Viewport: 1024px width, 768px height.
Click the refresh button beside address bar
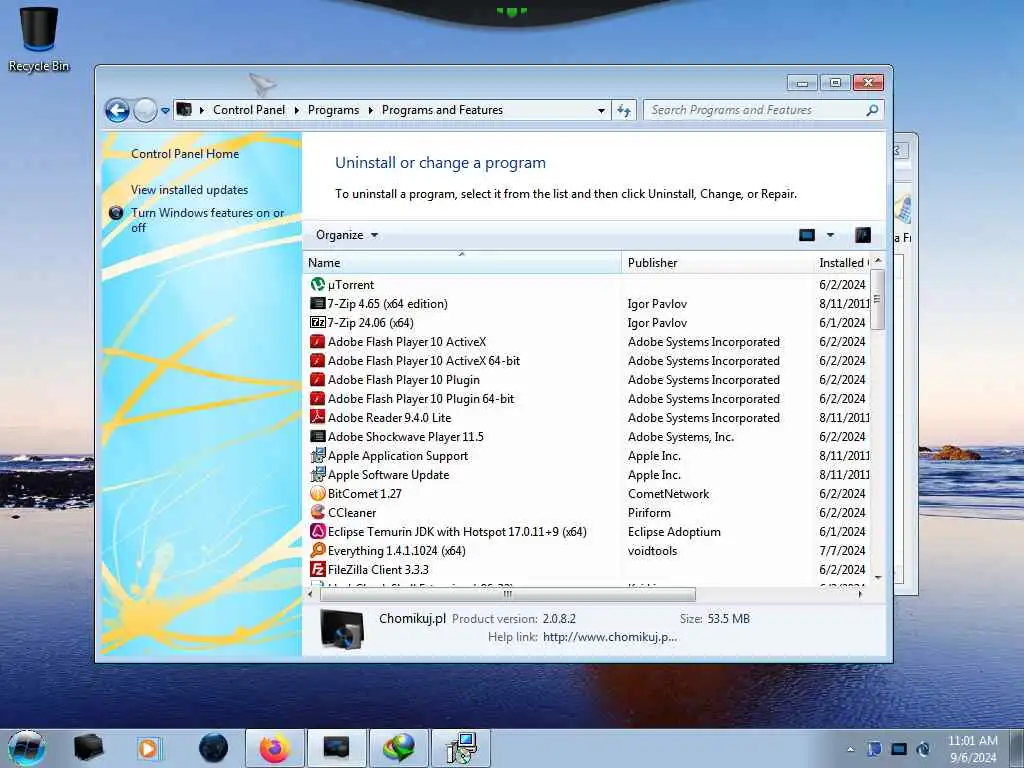624,110
